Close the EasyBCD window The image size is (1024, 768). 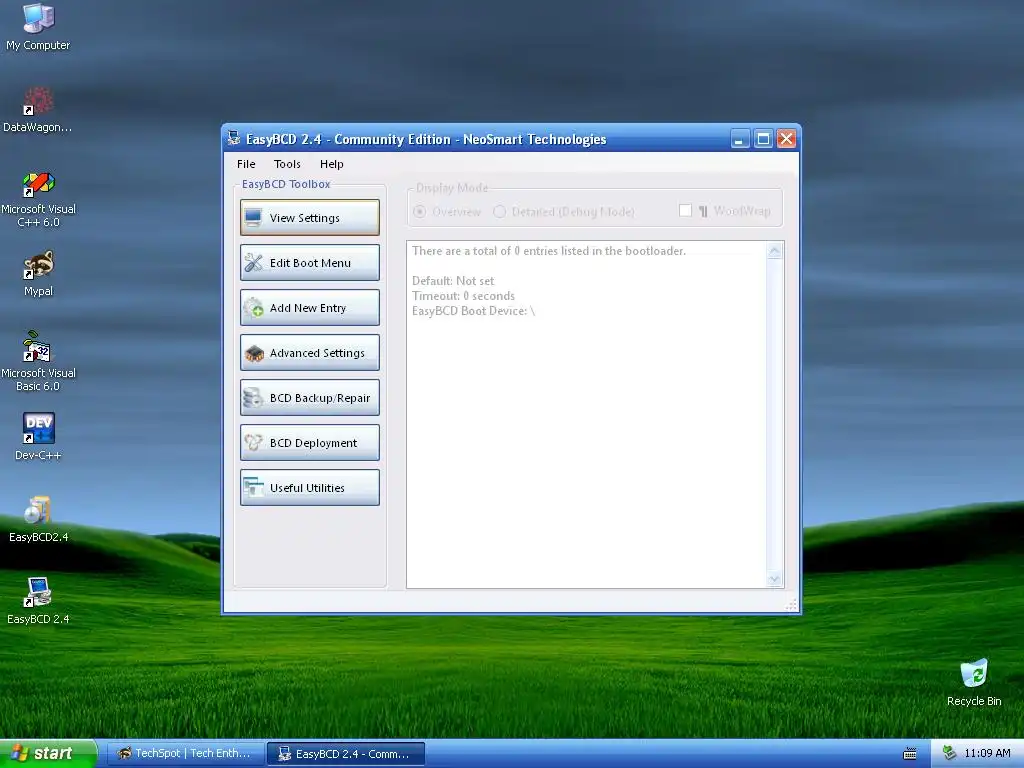(786, 138)
